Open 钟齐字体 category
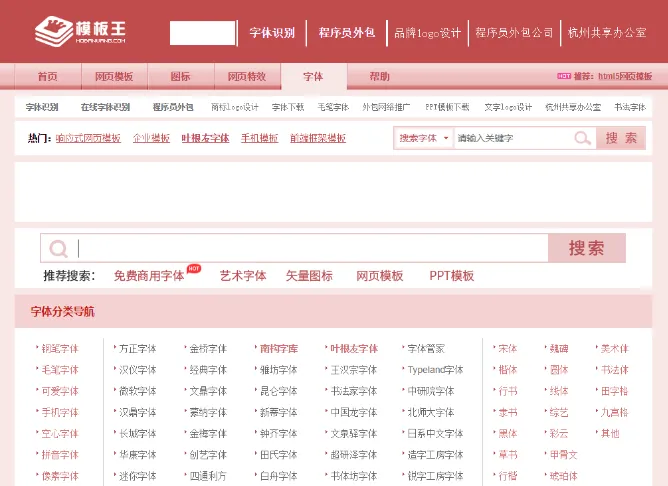 279,434
